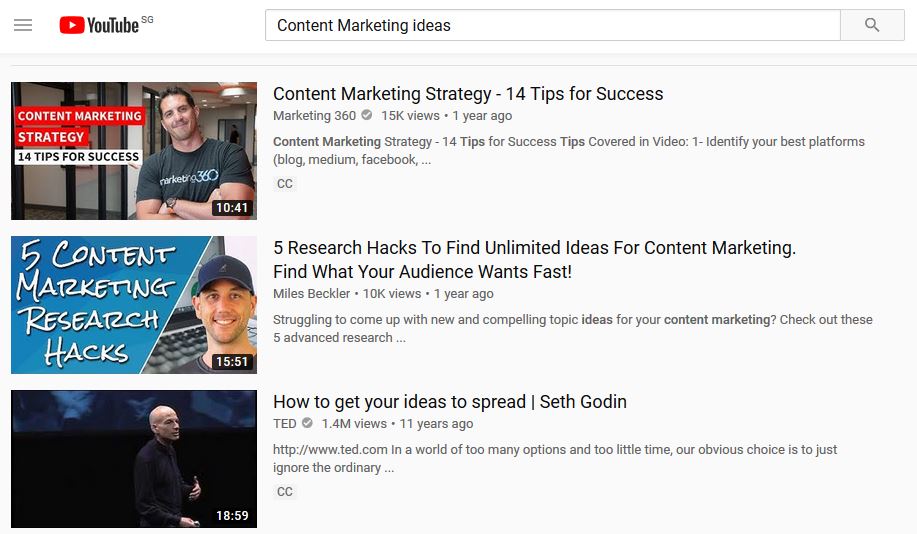Viewport: 917px width, 534px height.
Task: Visit the TED channel
Action: (284, 423)
